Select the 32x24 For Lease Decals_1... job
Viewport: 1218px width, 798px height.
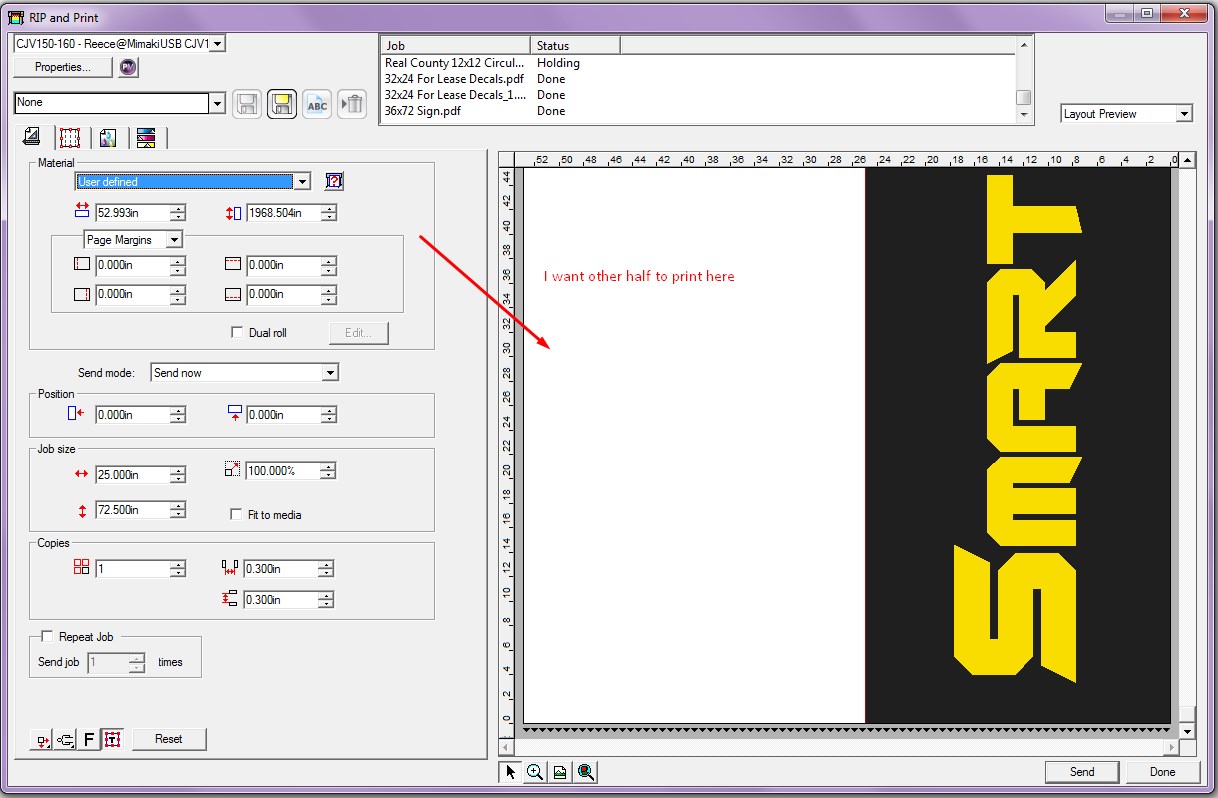(454, 95)
